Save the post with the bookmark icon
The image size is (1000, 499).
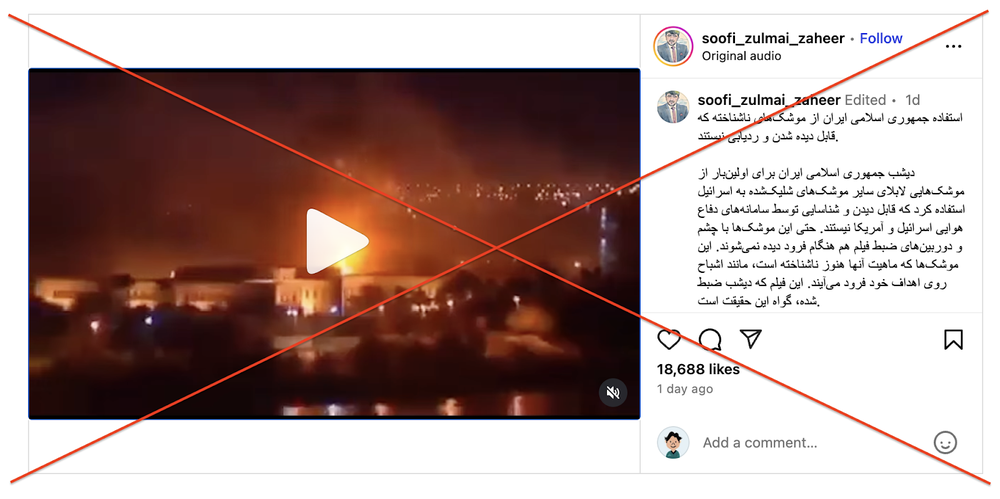click(953, 339)
